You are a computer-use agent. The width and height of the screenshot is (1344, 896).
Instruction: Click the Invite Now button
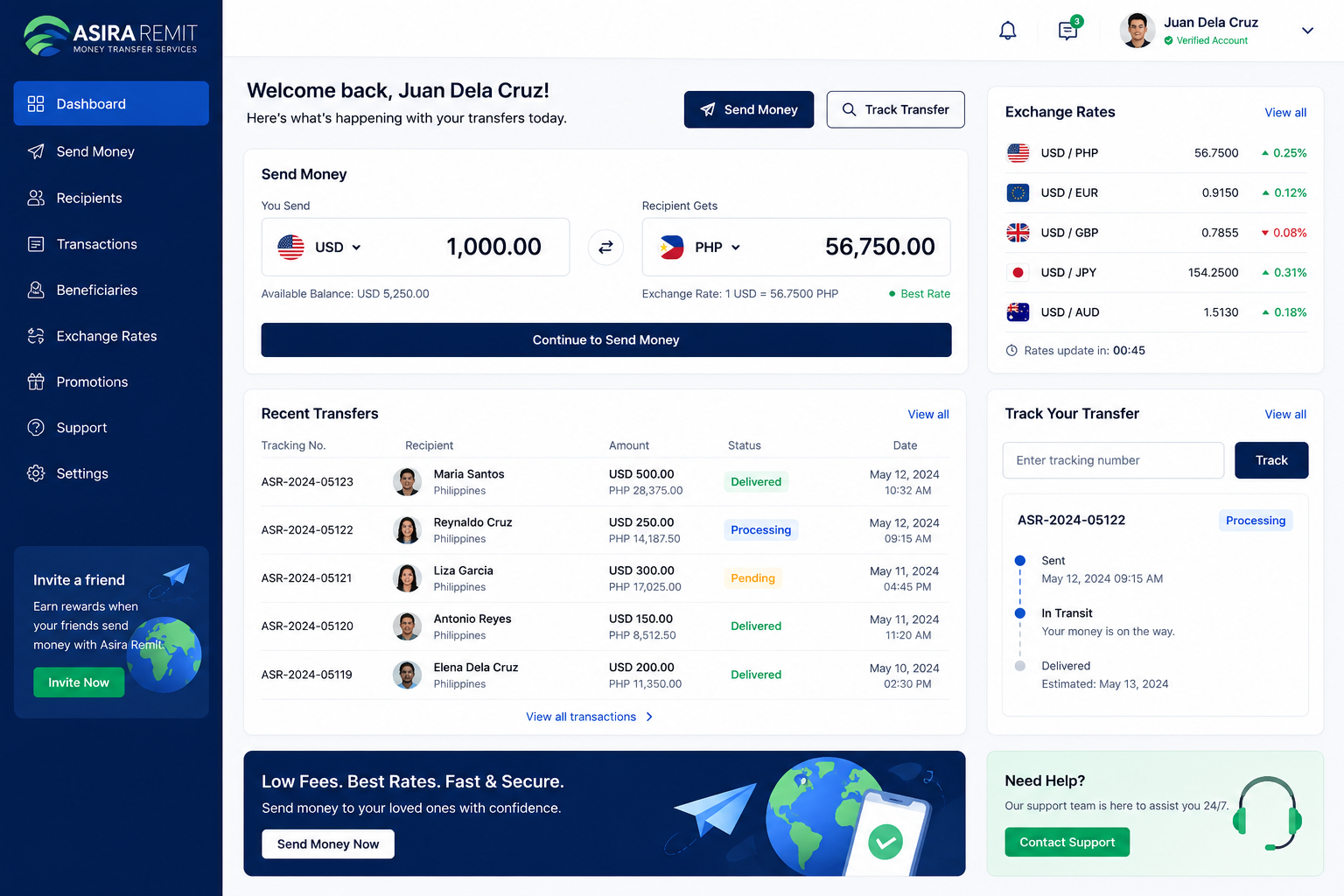[x=79, y=682]
